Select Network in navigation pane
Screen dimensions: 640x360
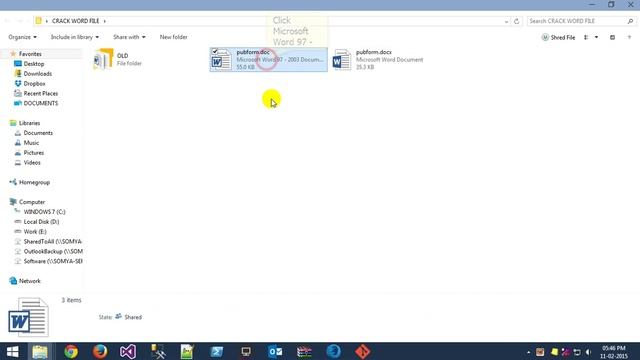coord(29,281)
